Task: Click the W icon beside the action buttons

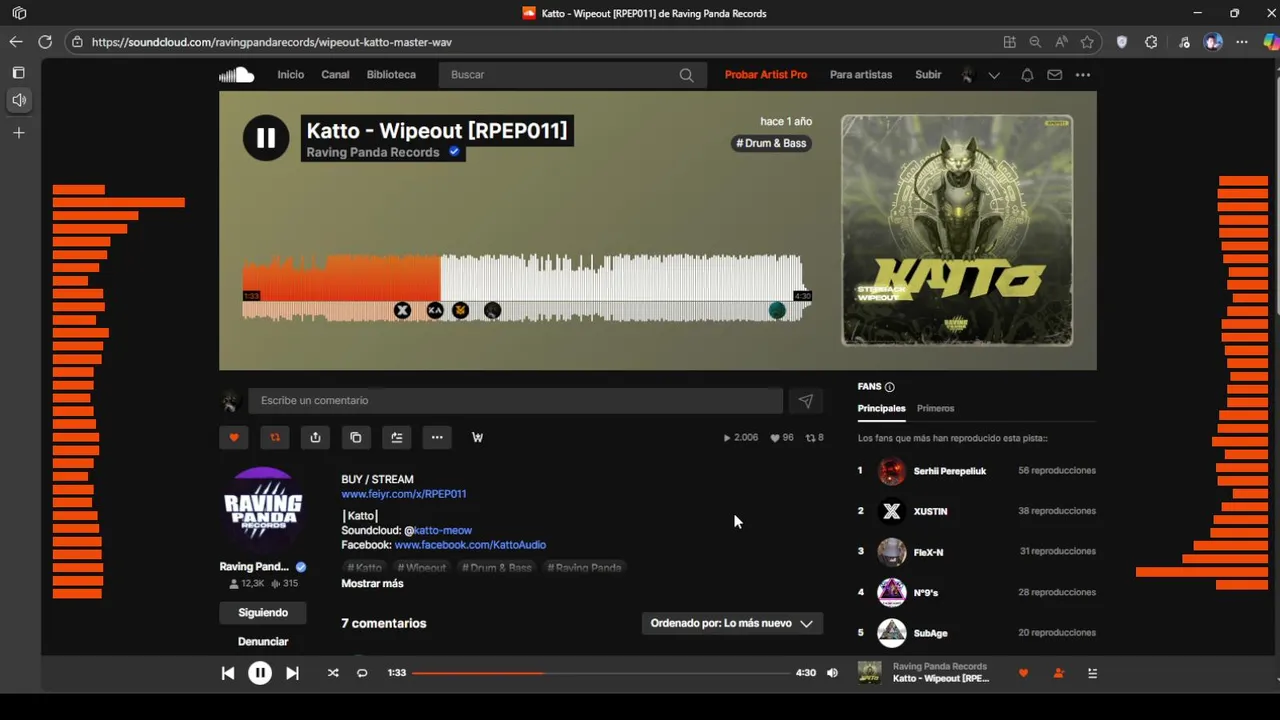Action: point(477,437)
